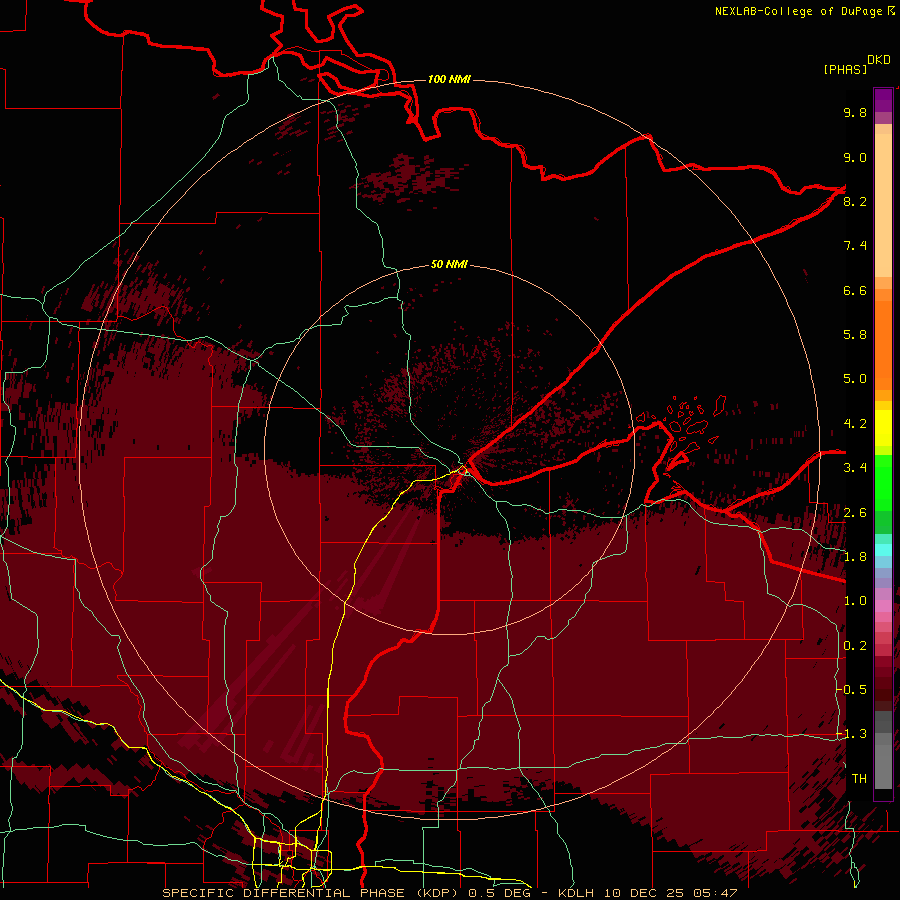Viewport: 900px width, 900px height.
Task: Click the TH threshold label
Action: pos(859,779)
